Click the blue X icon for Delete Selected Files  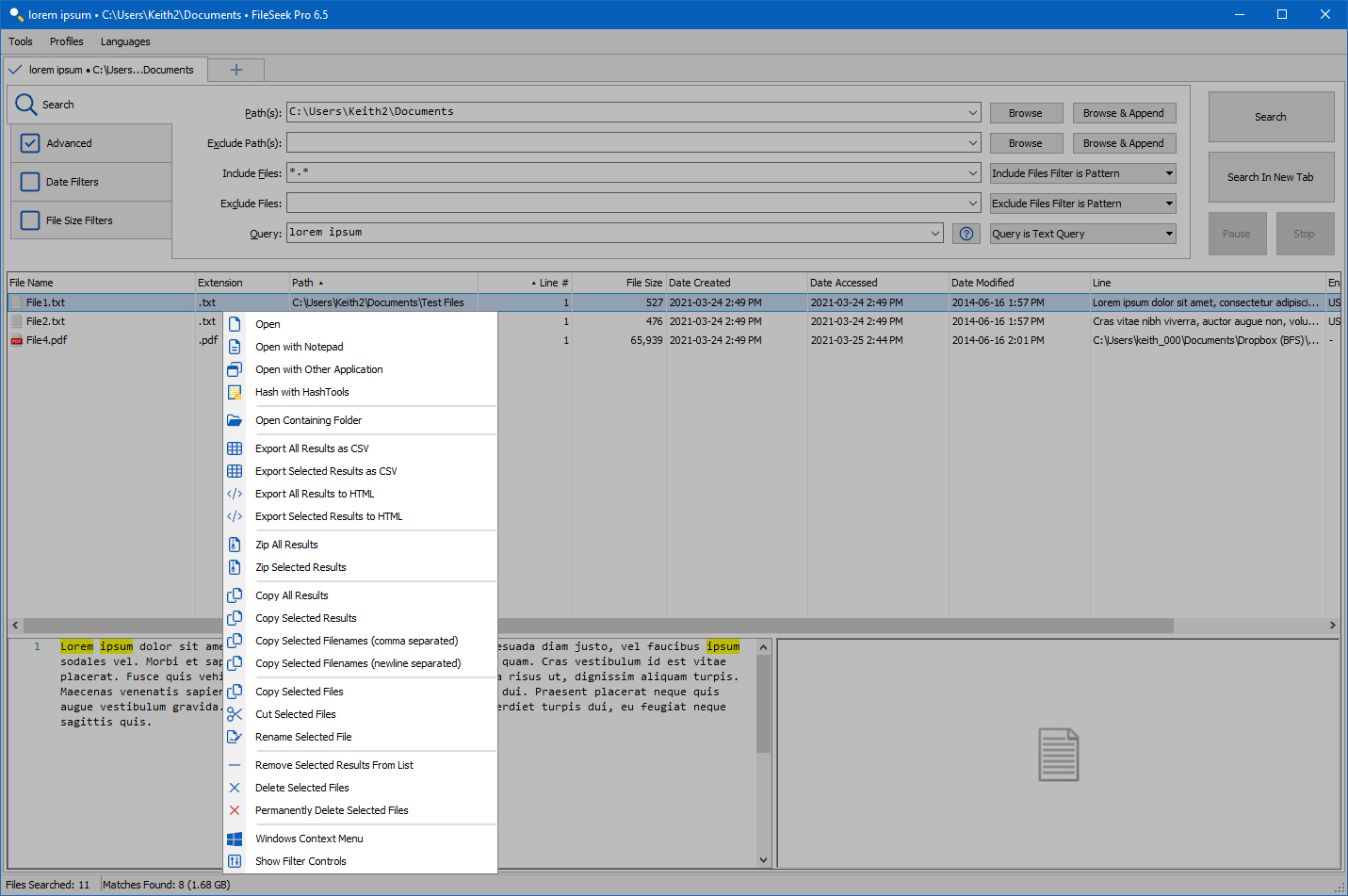(235, 788)
